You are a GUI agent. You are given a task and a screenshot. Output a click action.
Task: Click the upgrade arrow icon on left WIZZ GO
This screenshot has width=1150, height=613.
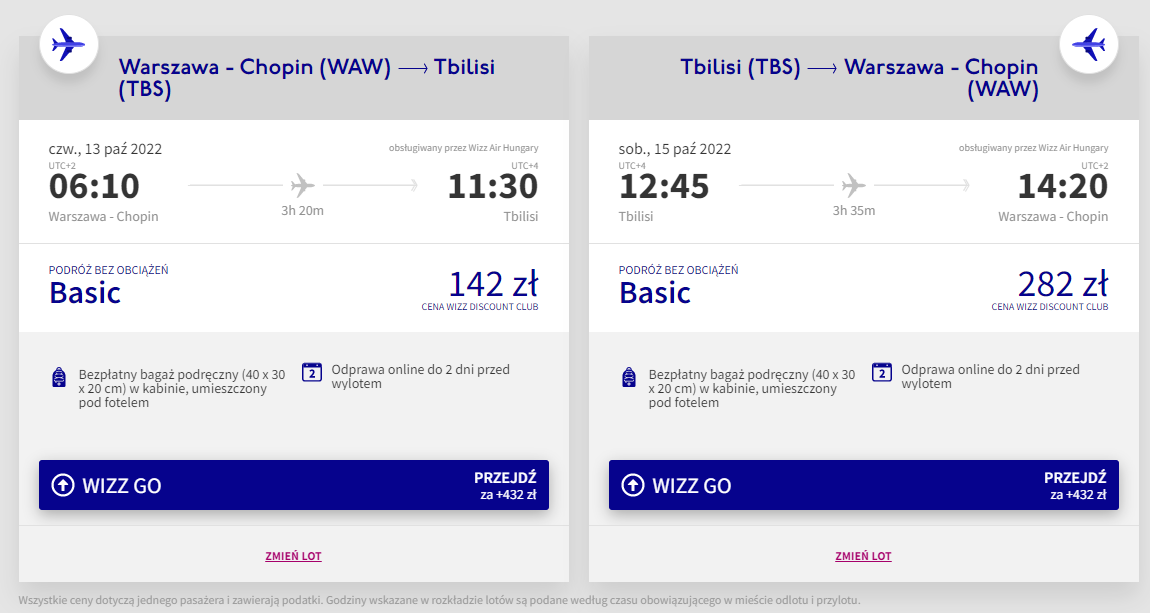[63, 486]
